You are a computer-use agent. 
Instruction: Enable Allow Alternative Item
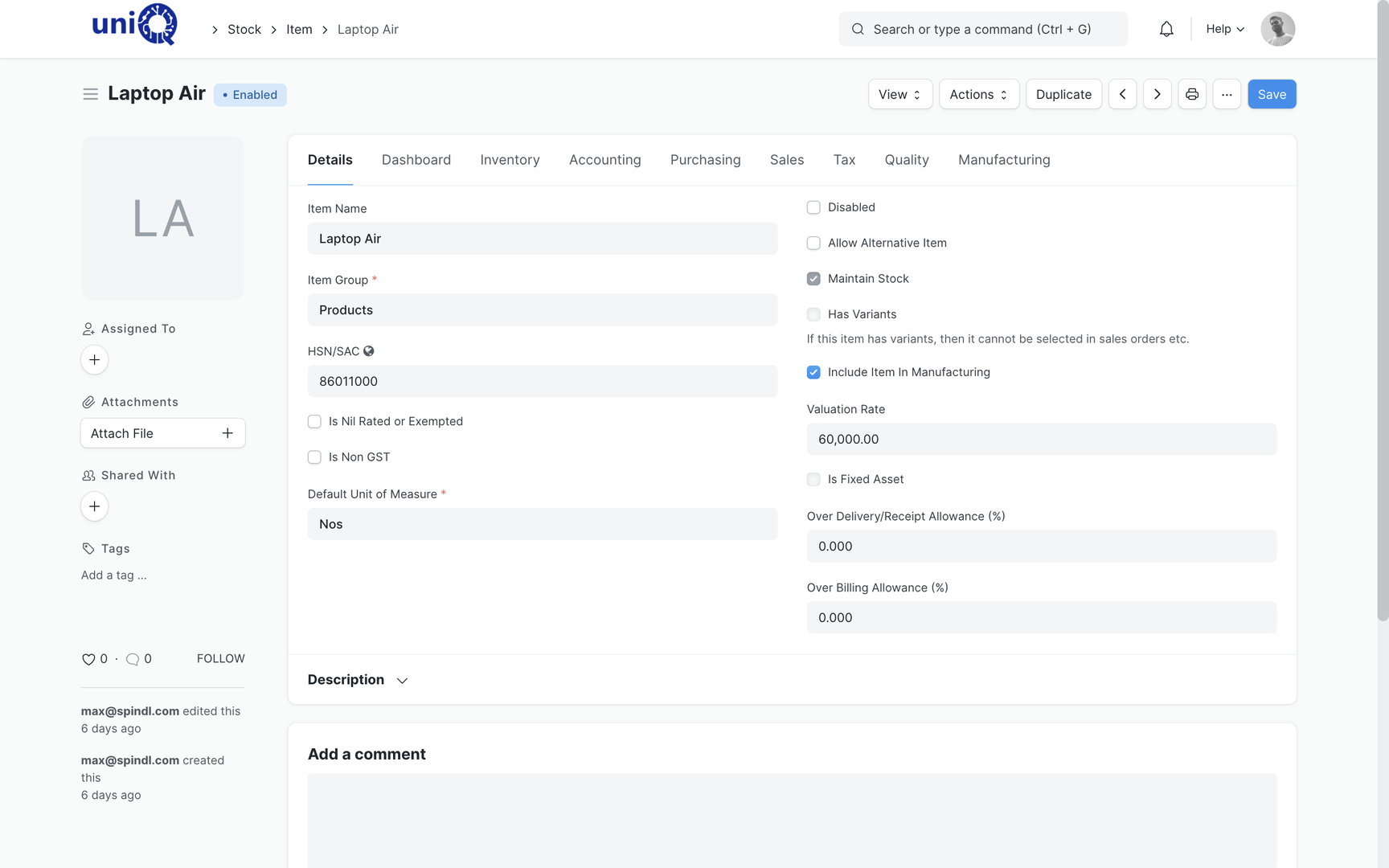click(x=813, y=243)
